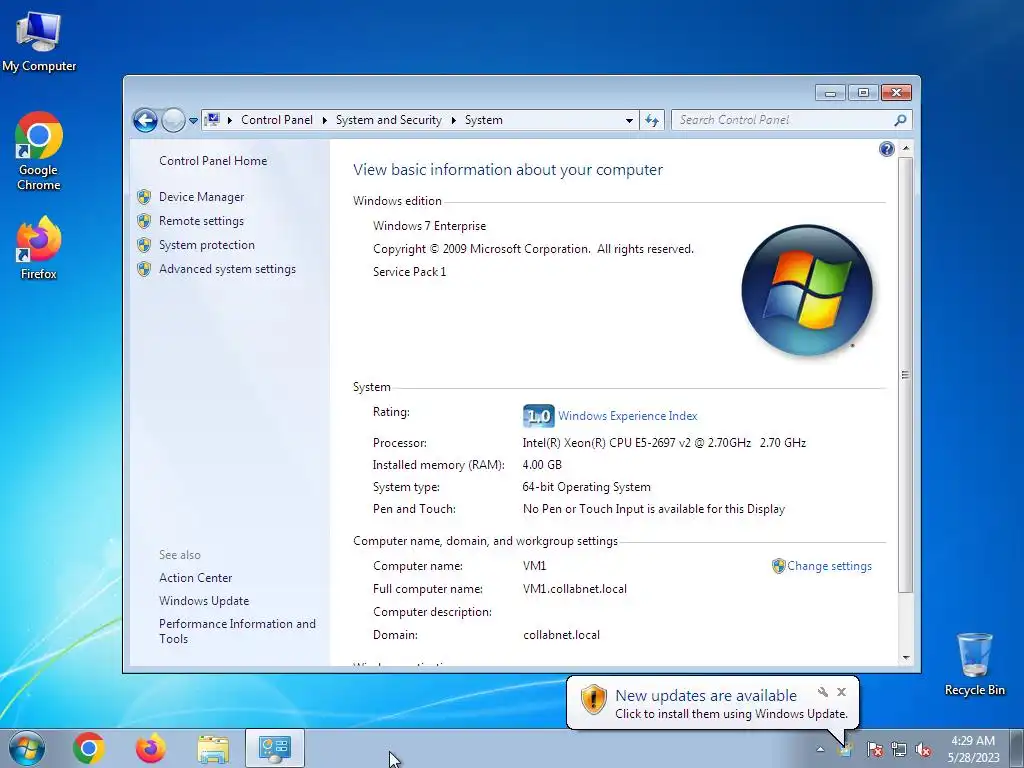Click the 4.00 GB memory value
The width and height of the screenshot is (1024, 768).
(542, 465)
